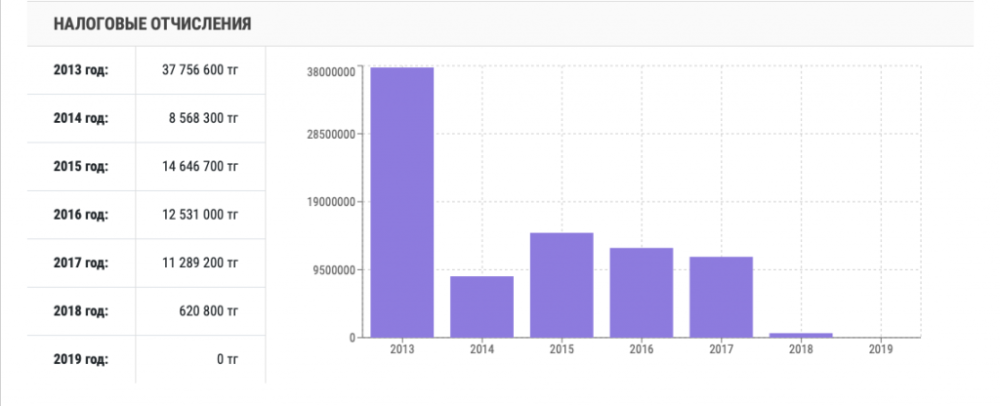Click the 11 289 200 тг value
Viewport: 1000px width, 406px height.
[200, 263]
